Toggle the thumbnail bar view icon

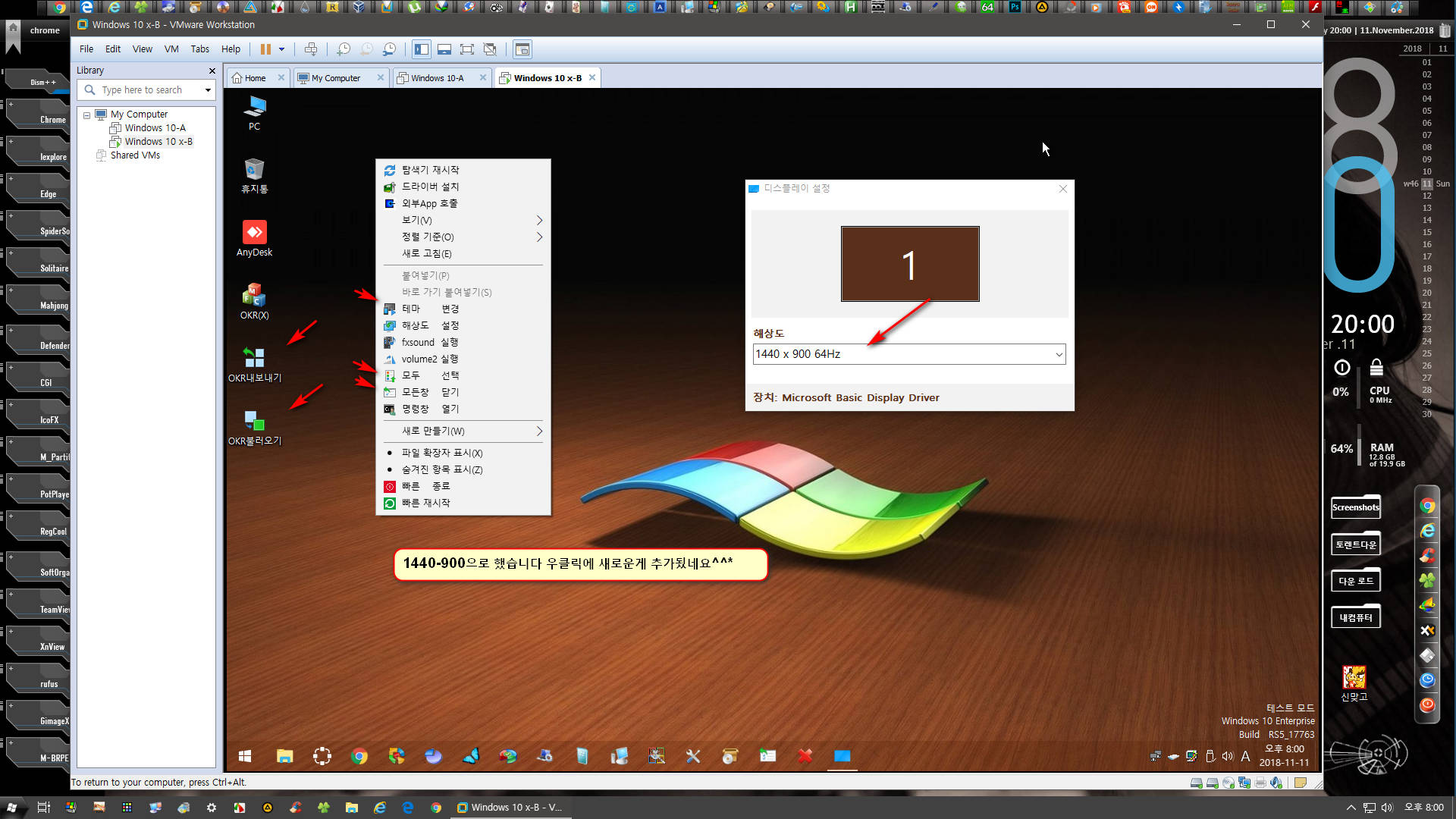pyautogui.click(x=444, y=49)
